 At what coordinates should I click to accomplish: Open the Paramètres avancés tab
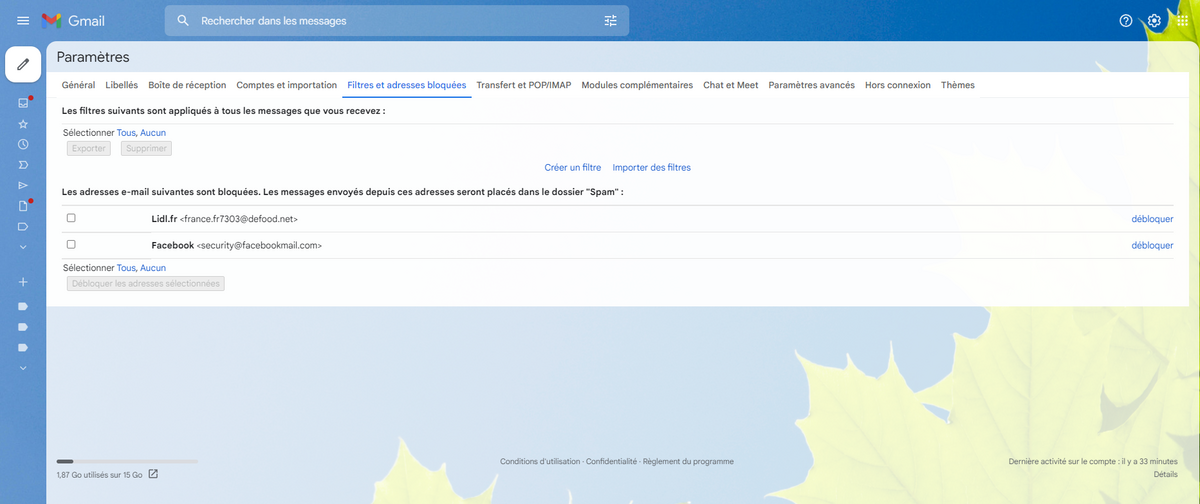[812, 85]
